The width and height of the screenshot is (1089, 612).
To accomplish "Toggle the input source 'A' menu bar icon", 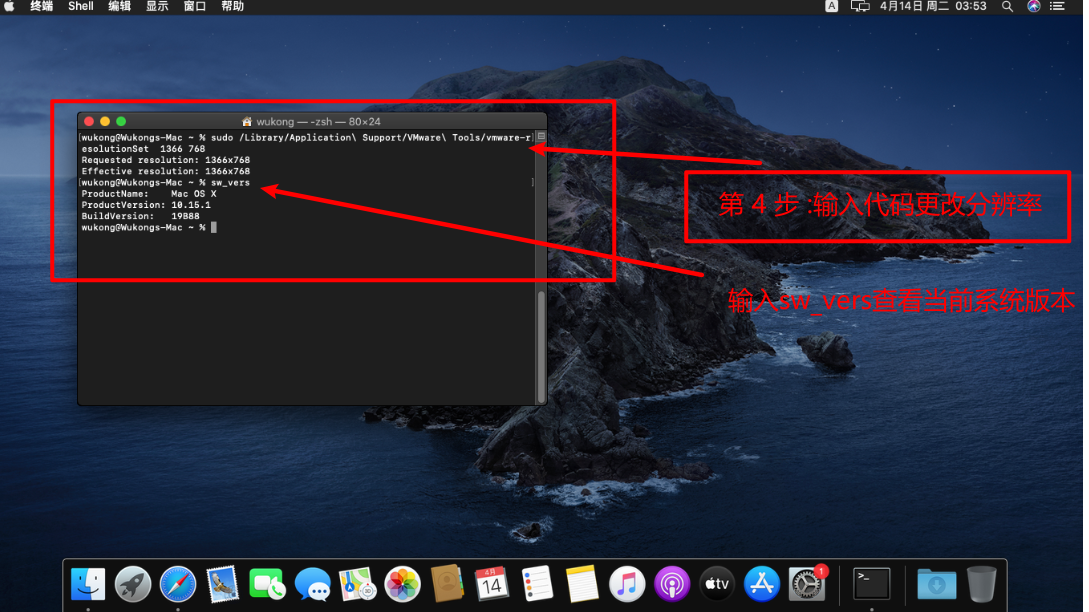I will pos(832,6).
